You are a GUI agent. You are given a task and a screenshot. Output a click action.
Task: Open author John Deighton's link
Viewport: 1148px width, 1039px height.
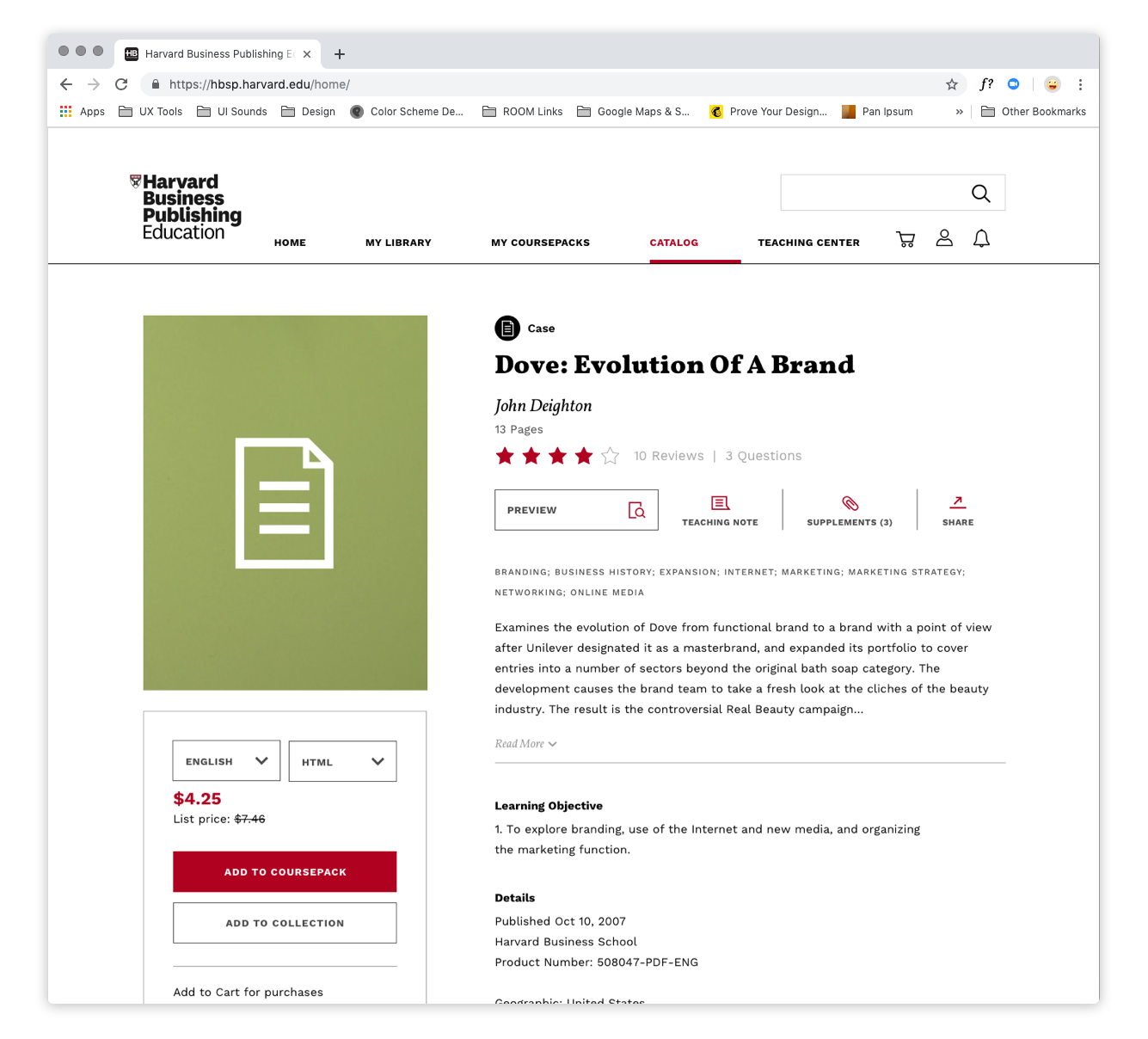pos(543,406)
